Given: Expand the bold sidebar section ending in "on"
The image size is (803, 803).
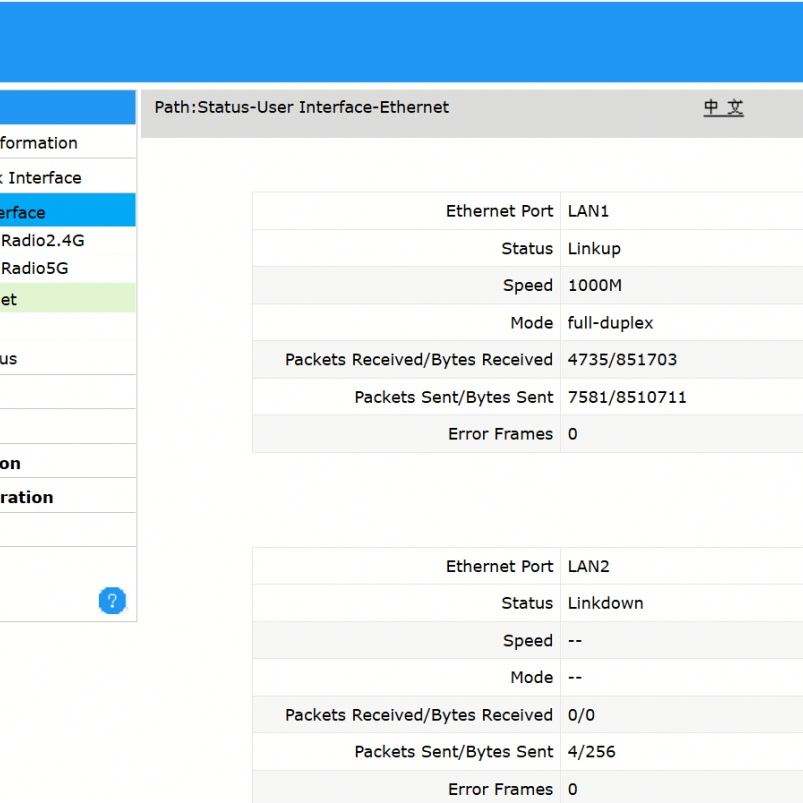Looking at the screenshot, I should click(12, 463).
